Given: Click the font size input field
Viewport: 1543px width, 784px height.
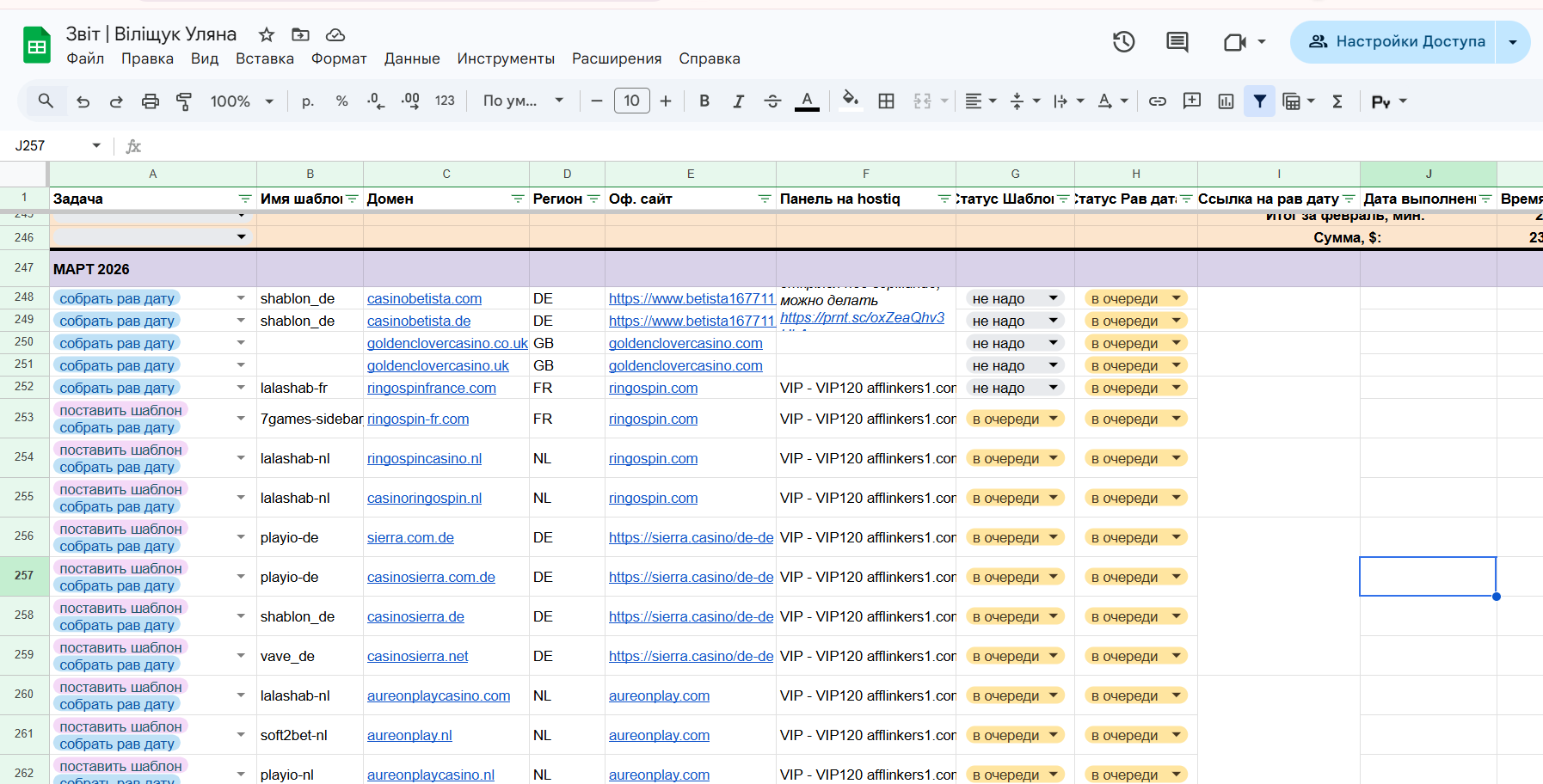Looking at the screenshot, I should pos(631,101).
